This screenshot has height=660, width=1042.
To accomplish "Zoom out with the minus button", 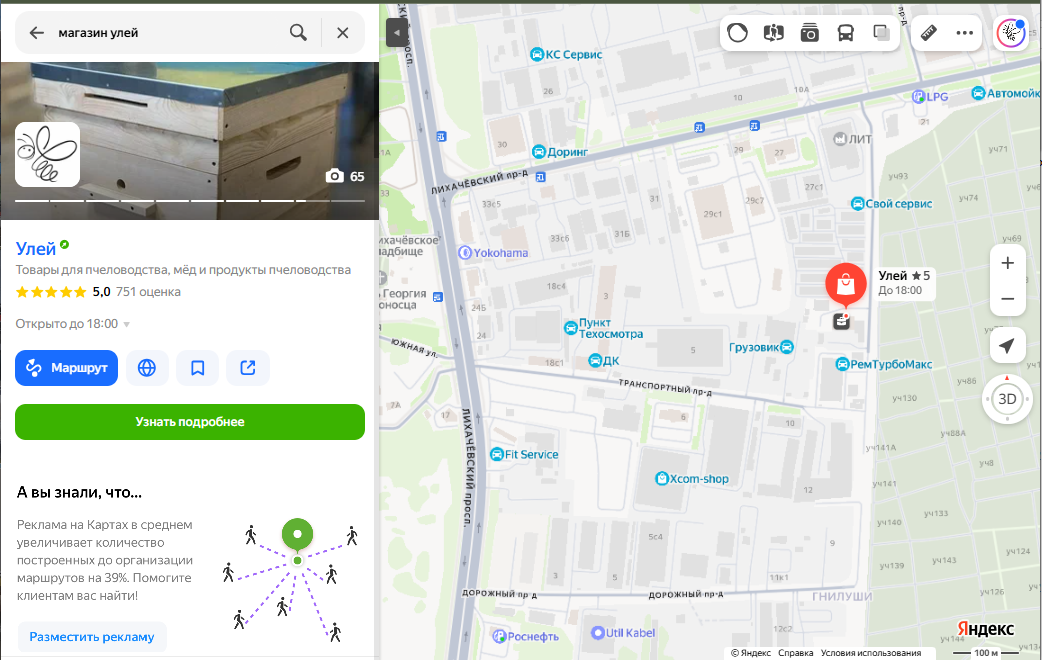I will pyautogui.click(x=1007, y=298).
